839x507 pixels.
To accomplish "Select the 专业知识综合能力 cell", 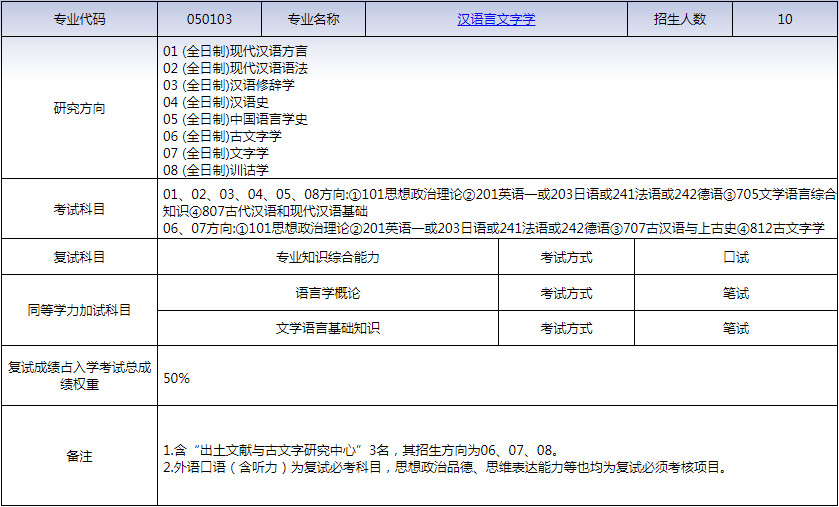I will 328,257.
